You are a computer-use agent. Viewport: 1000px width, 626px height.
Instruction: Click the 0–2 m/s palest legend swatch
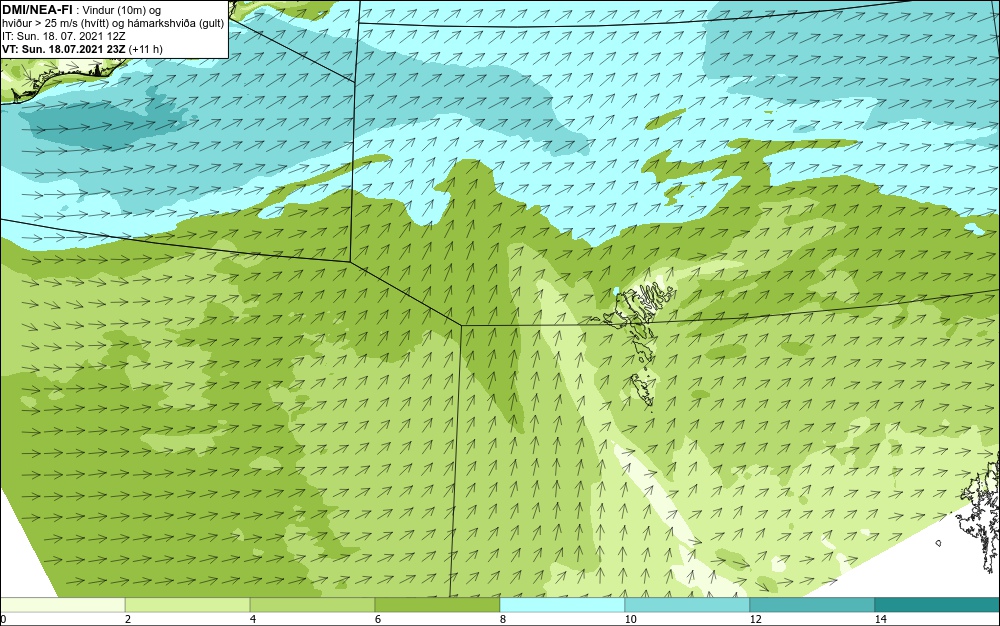pos(62,605)
